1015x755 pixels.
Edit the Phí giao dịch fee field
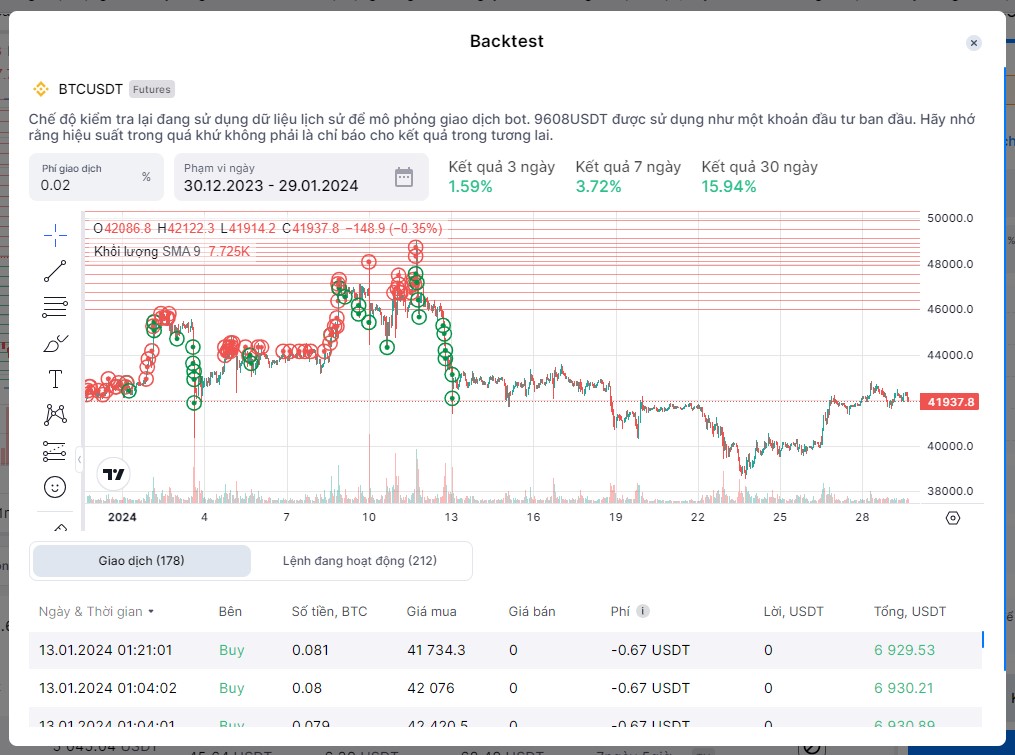(85, 185)
